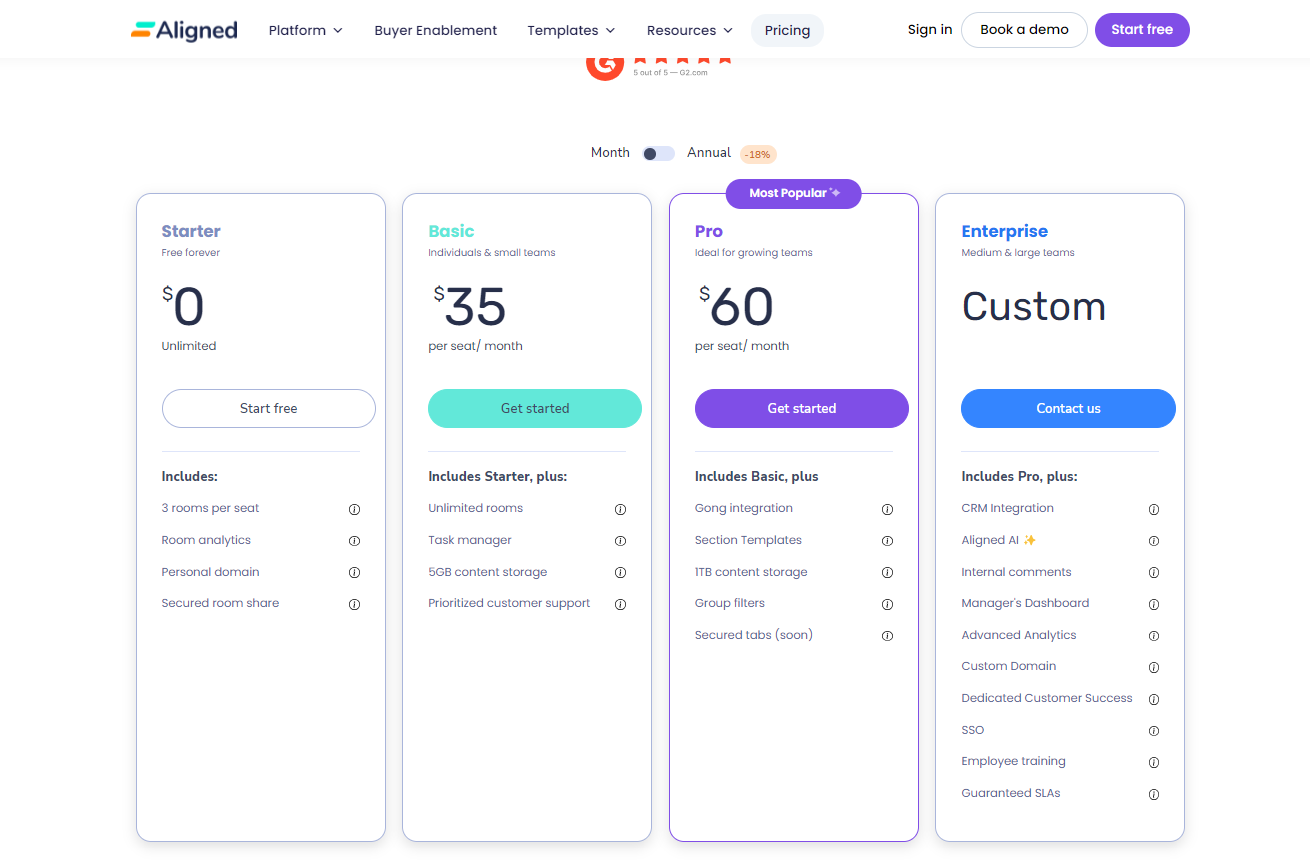Expand the Resources dropdown menu

coord(689,30)
